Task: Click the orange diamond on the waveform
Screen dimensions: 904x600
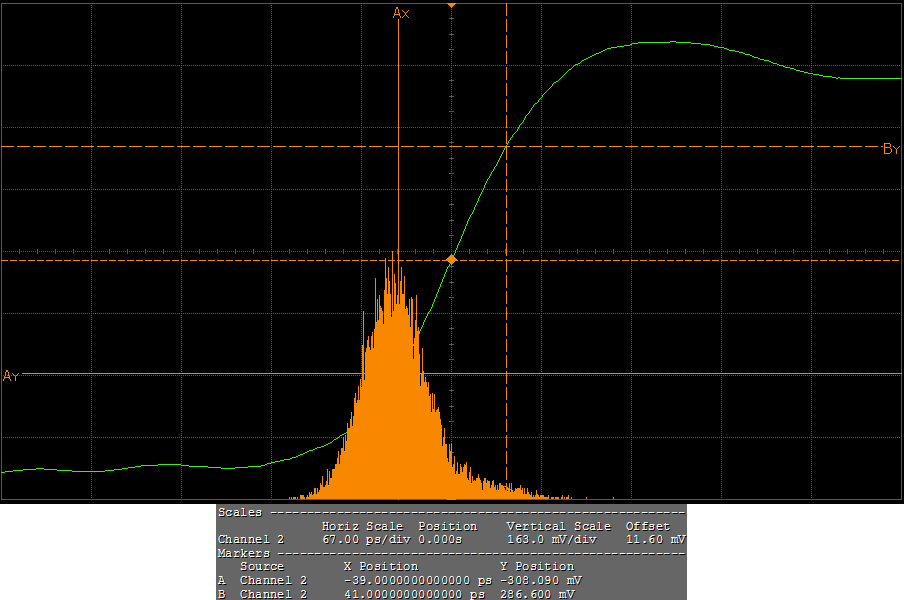Action: [451, 260]
